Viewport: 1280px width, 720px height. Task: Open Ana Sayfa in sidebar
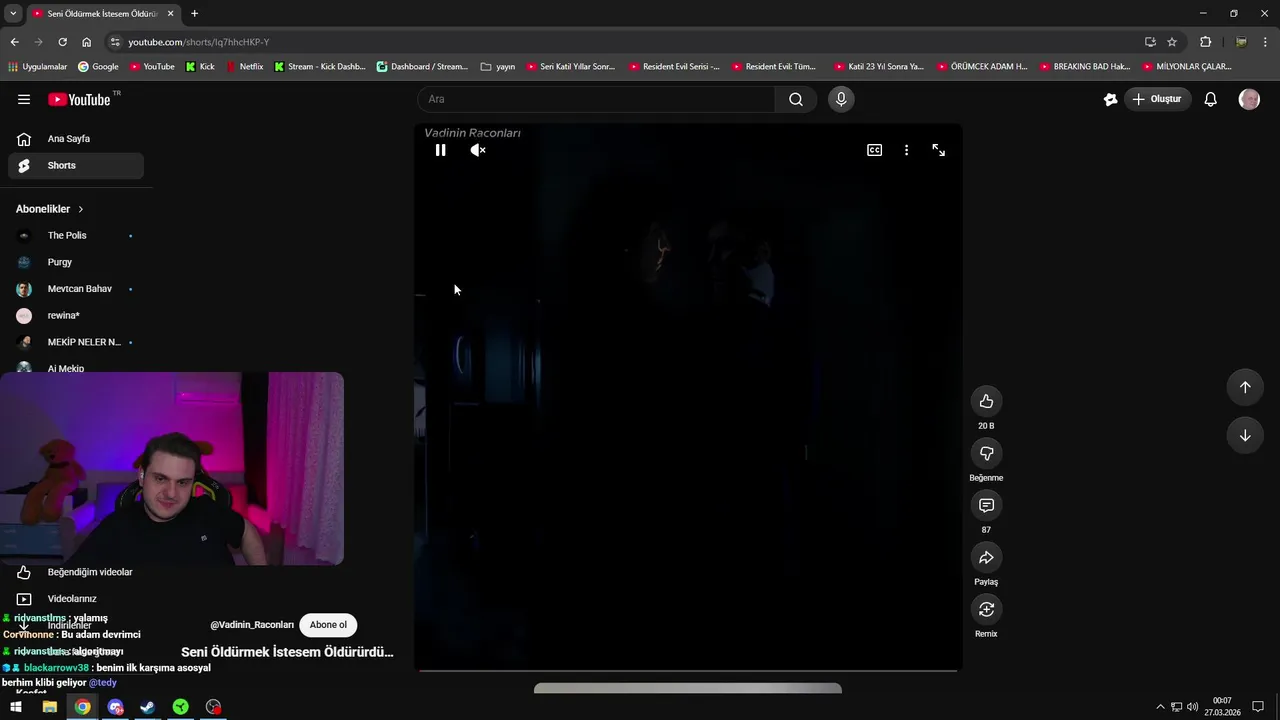(76, 139)
